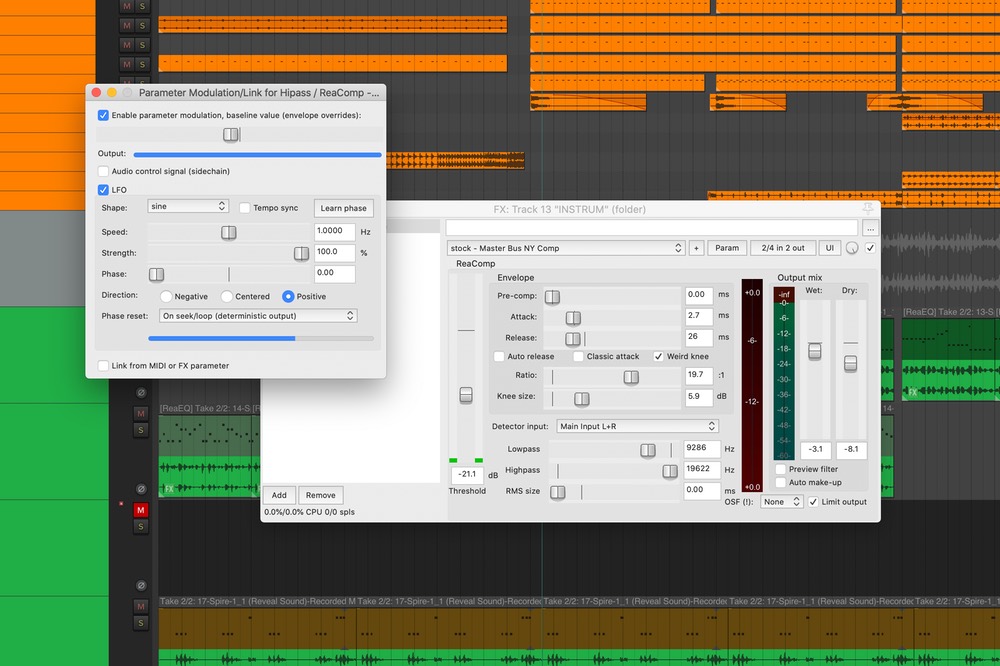This screenshot has height=666, width=1000.
Task: Click the FX badge on the green ReaEQ item
Action: pos(169,489)
